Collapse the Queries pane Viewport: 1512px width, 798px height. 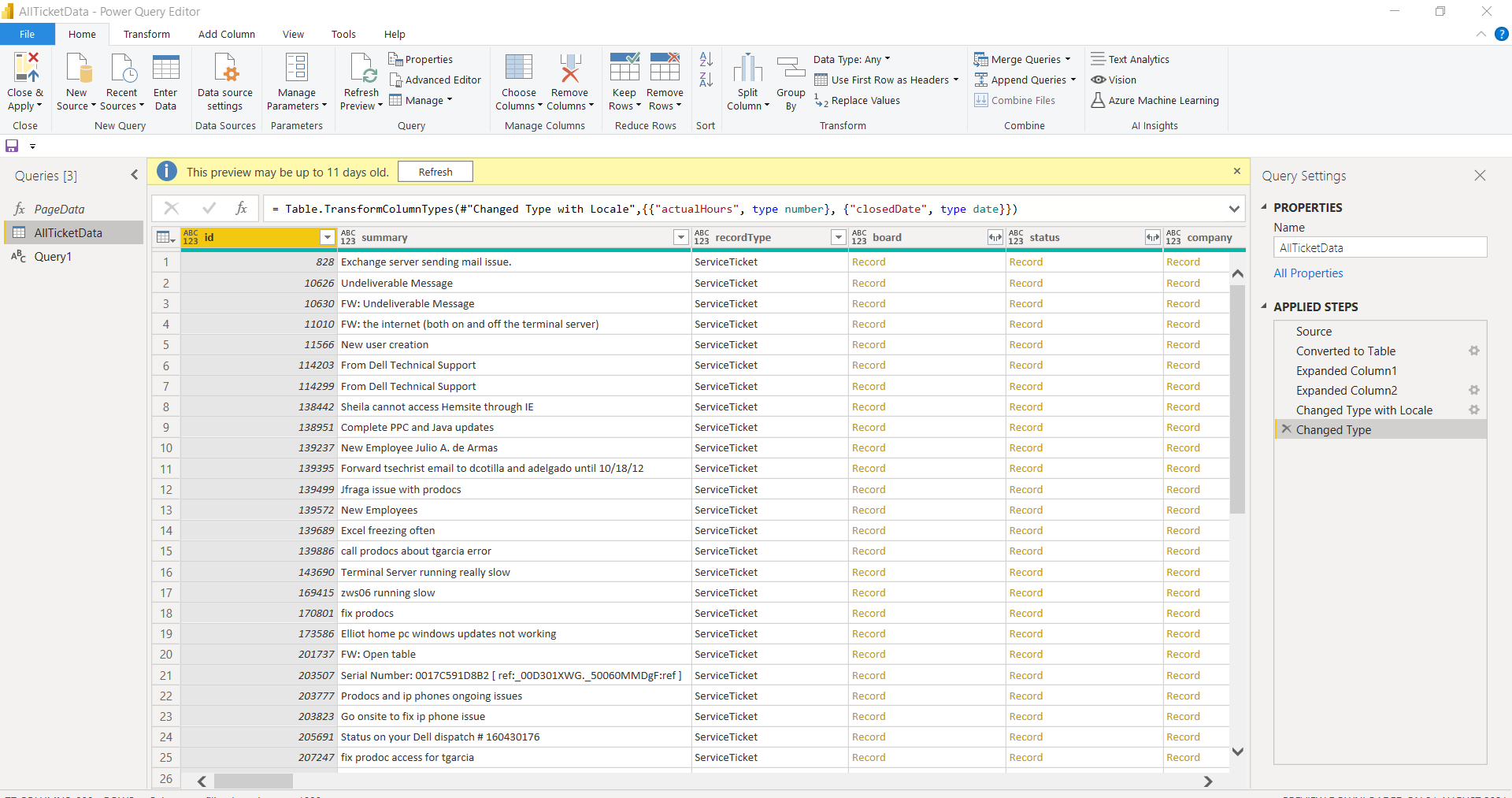click(135, 176)
